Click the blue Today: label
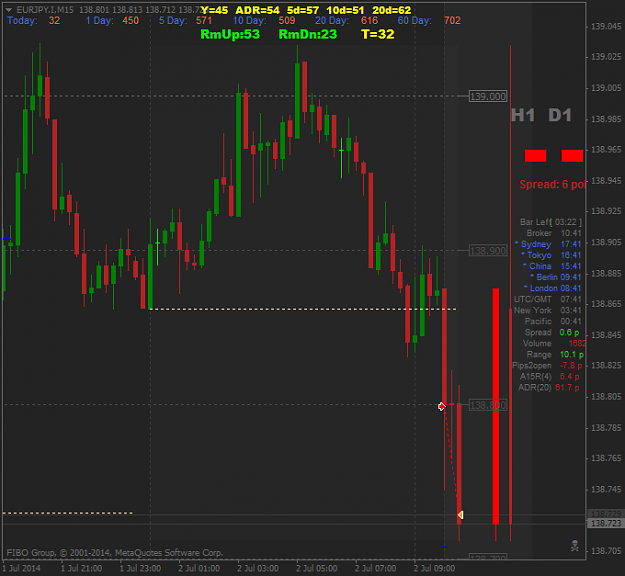 (22, 20)
